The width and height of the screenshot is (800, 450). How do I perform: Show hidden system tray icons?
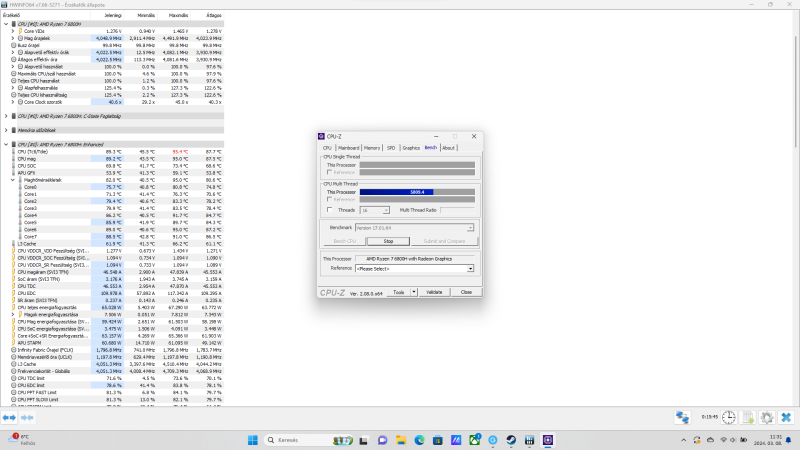683,440
